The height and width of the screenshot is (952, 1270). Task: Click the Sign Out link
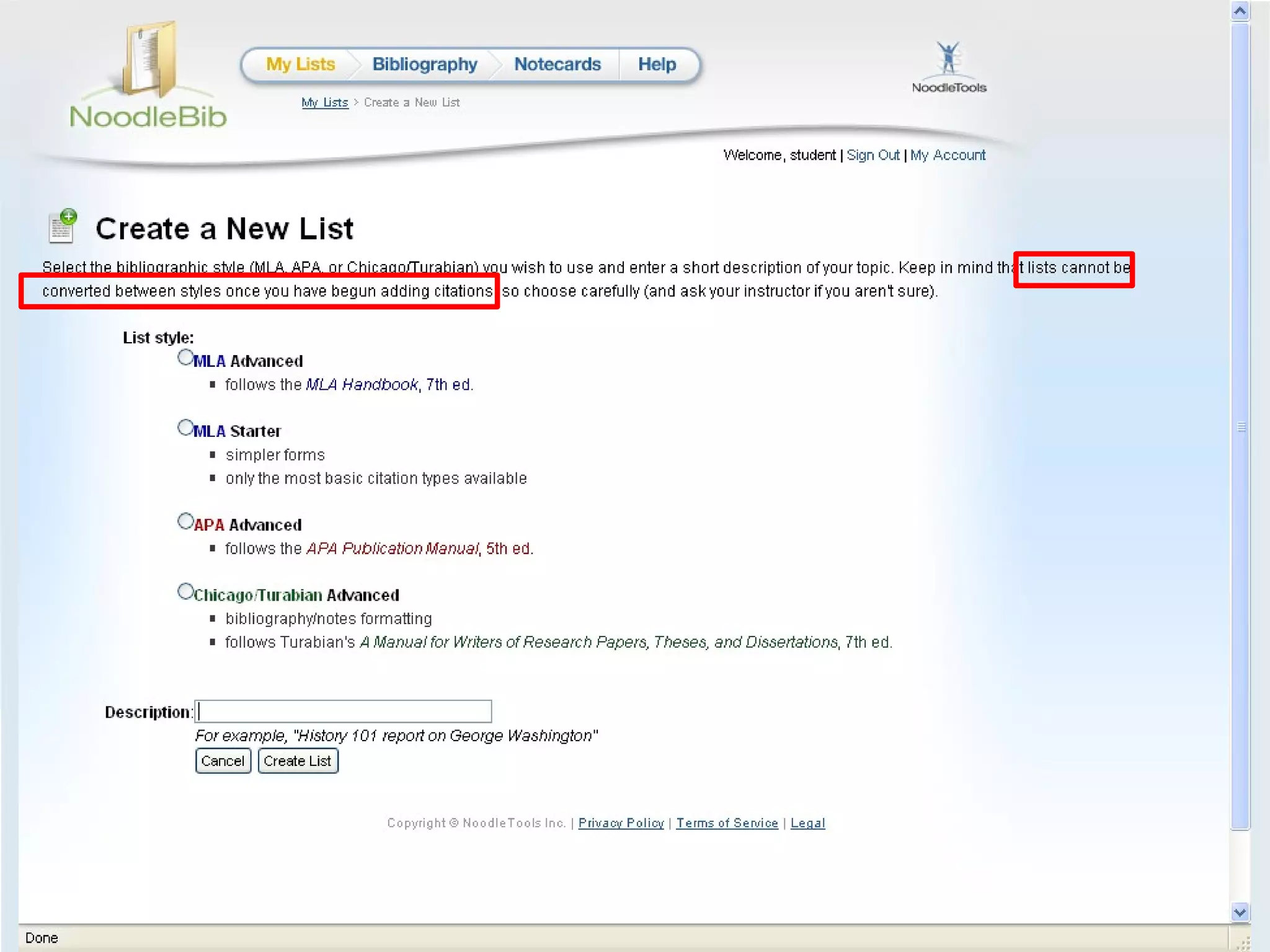[873, 155]
